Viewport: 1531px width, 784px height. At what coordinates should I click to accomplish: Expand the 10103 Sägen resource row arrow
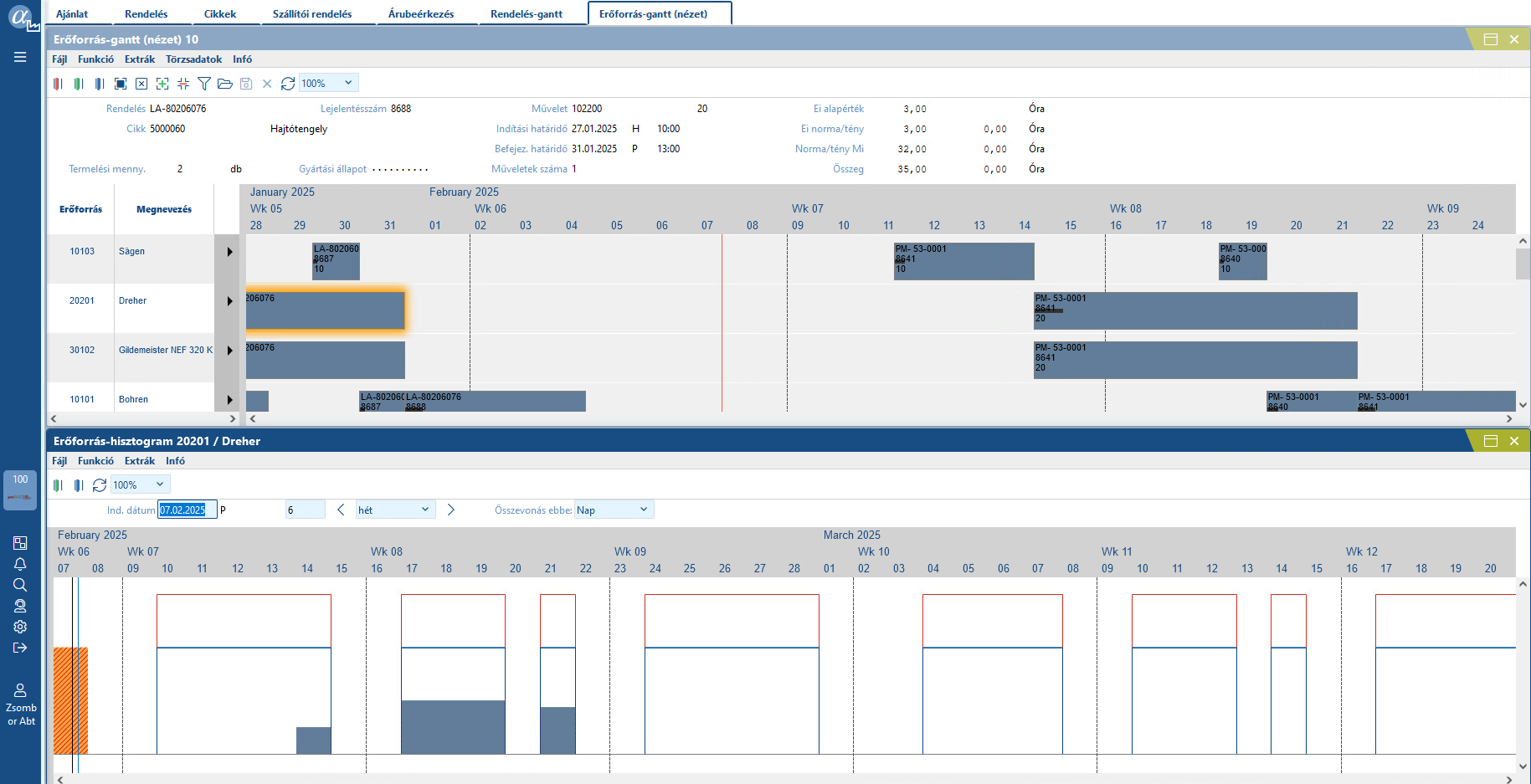point(229,252)
